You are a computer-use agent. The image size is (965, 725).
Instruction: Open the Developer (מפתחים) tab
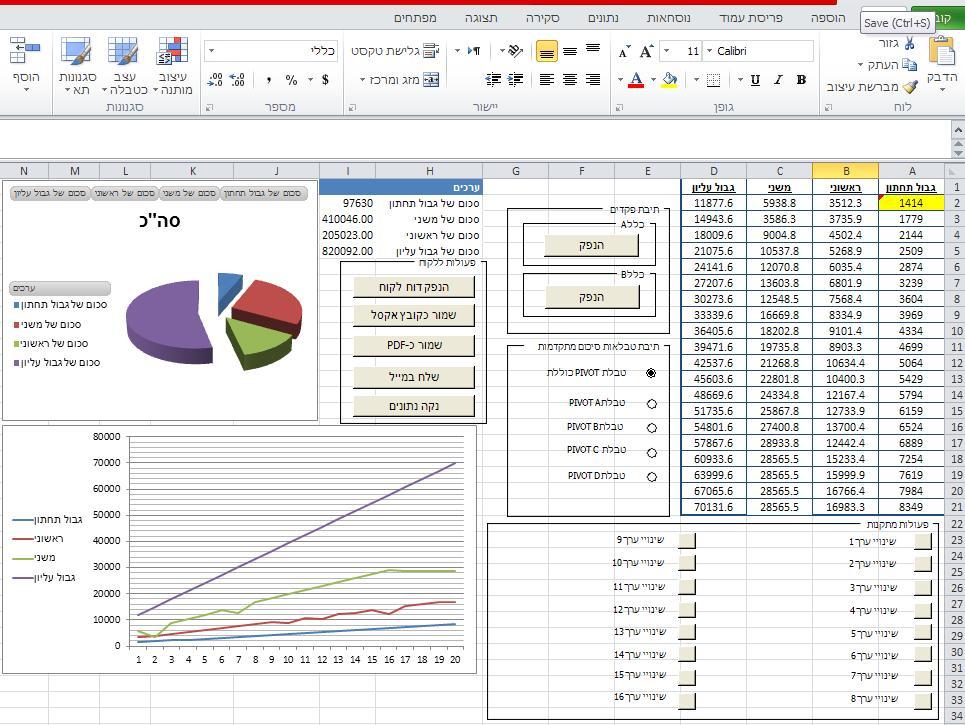pos(415,18)
